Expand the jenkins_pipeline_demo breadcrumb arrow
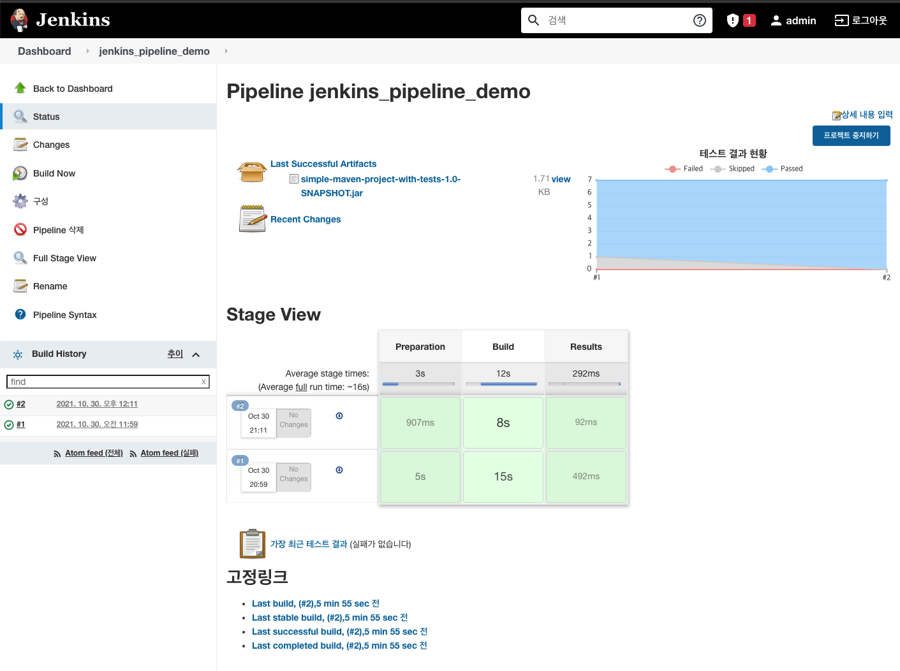This screenshot has width=900, height=671. (x=226, y=51)
